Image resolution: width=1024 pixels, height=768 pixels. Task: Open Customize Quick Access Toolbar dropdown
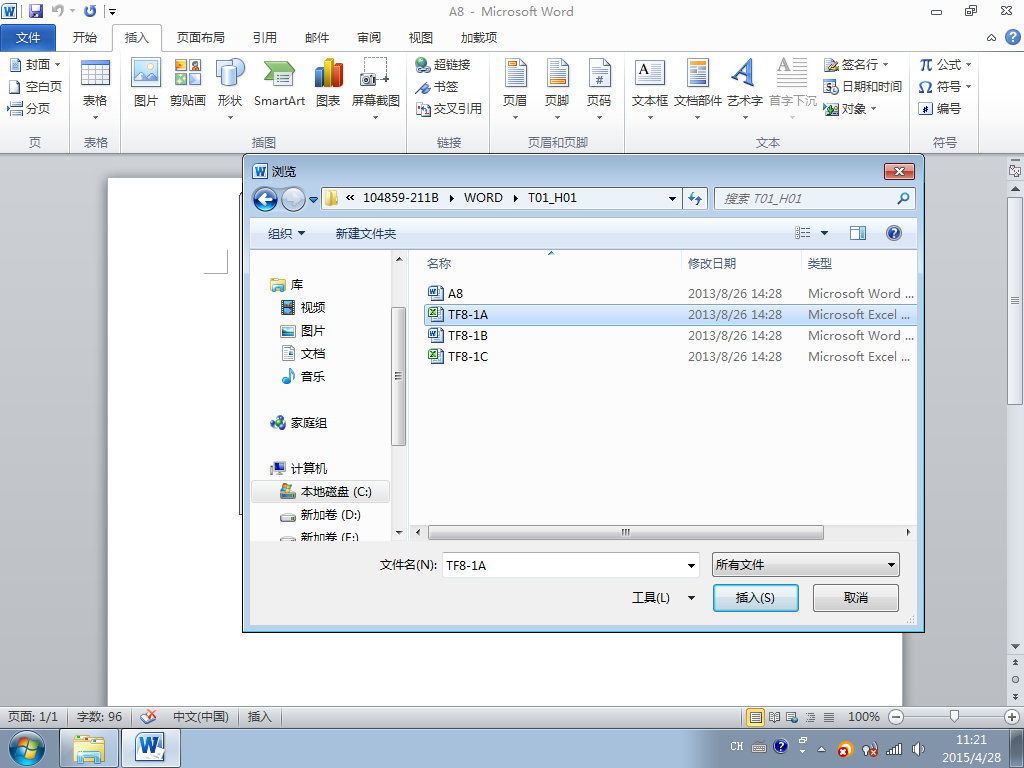112,12
